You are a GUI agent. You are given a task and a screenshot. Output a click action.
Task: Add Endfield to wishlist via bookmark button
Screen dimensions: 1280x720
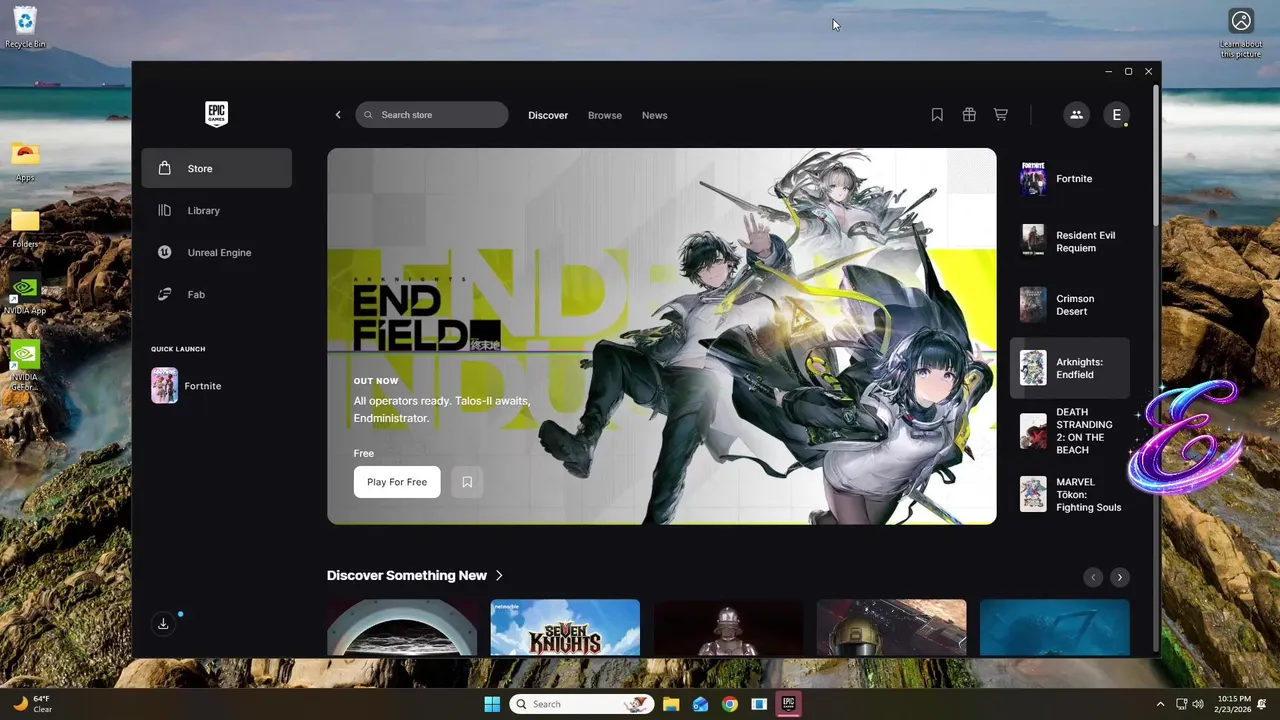click(467, 482)
